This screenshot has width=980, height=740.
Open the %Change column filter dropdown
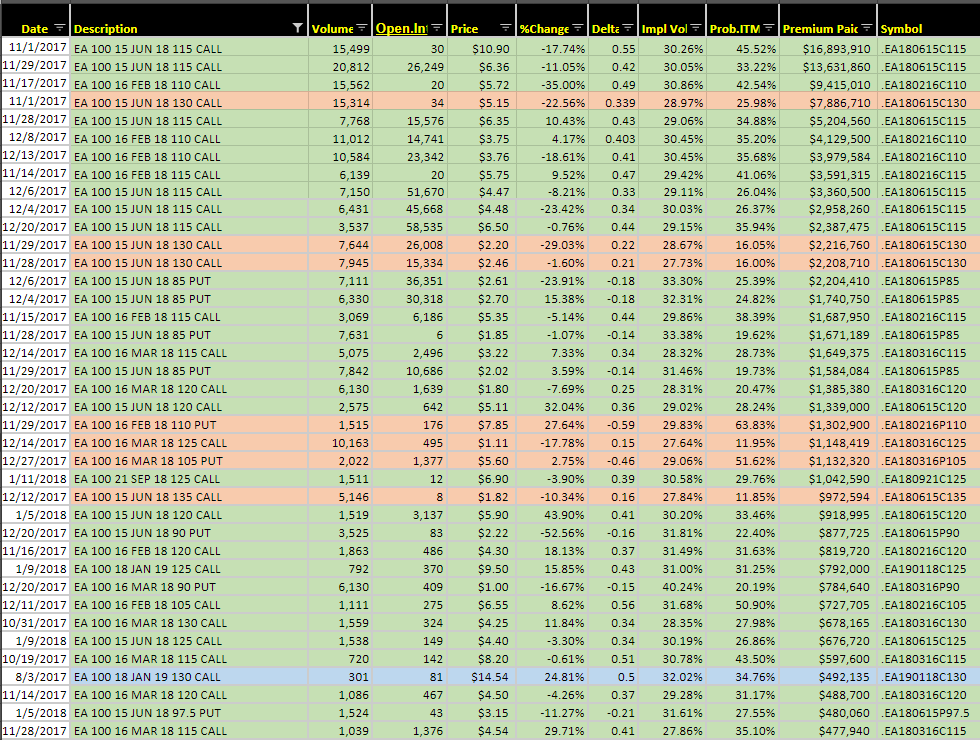click(x=578, y=28)
